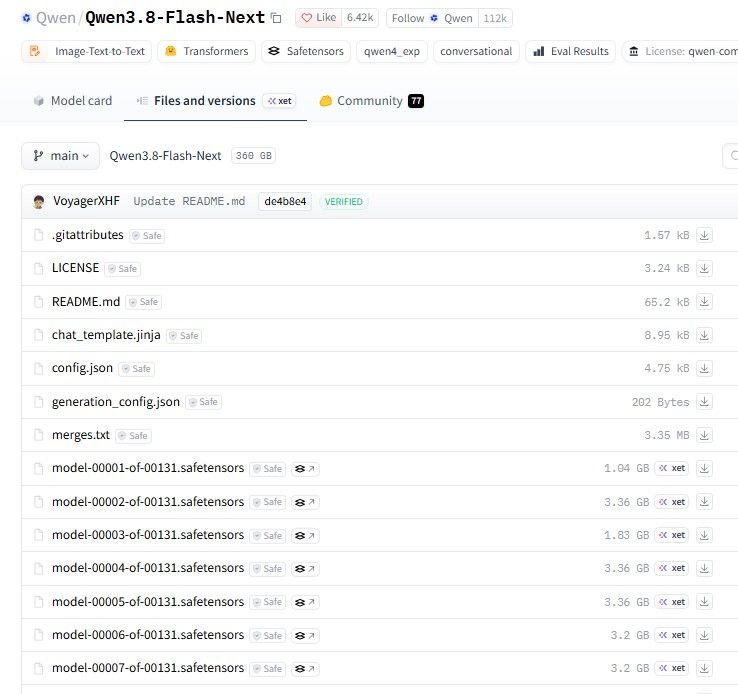
Task: Download model-00001-of-00131.safetensors
Action: (704, 468)
